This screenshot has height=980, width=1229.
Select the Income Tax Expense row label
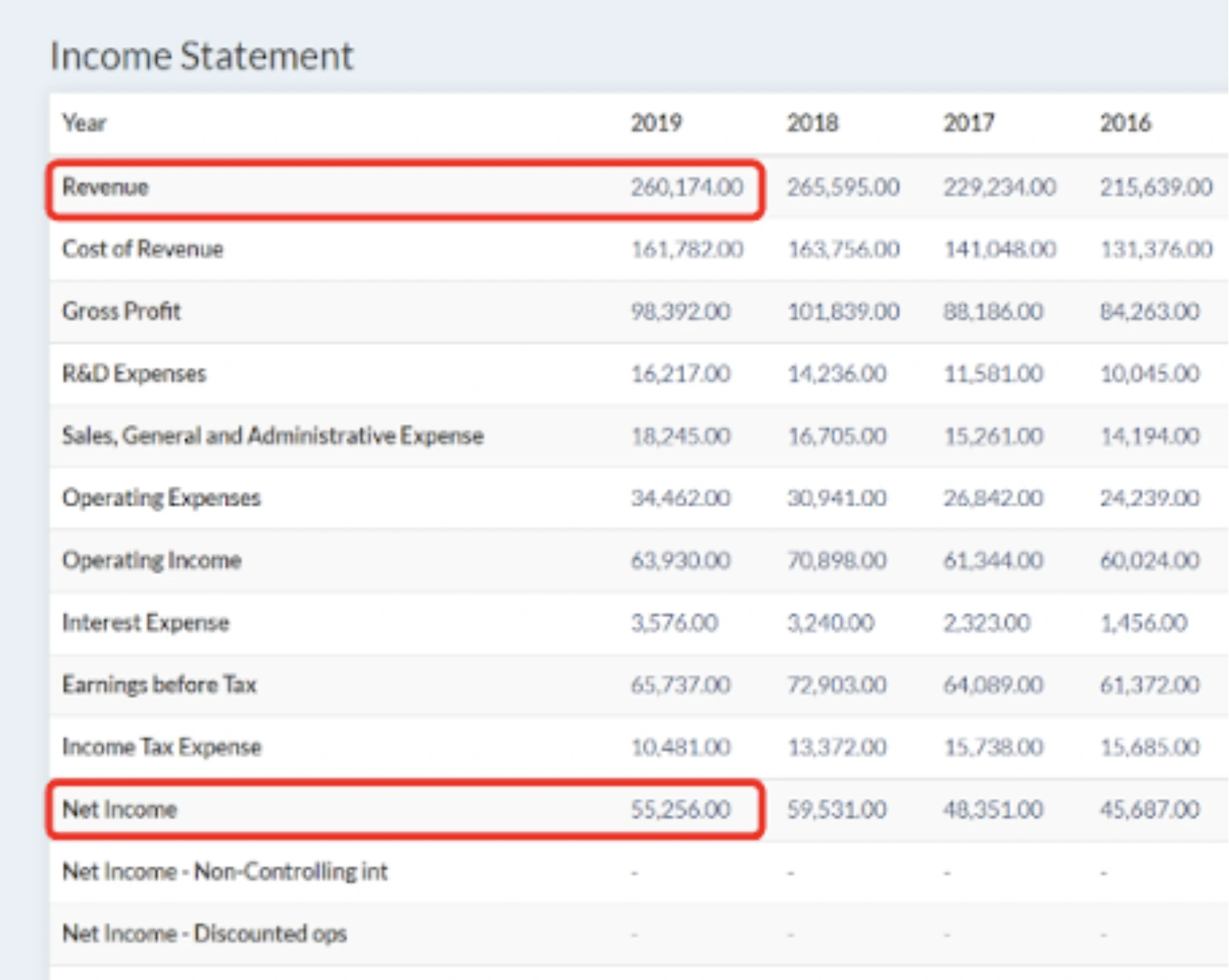click(x=161, y=747)
